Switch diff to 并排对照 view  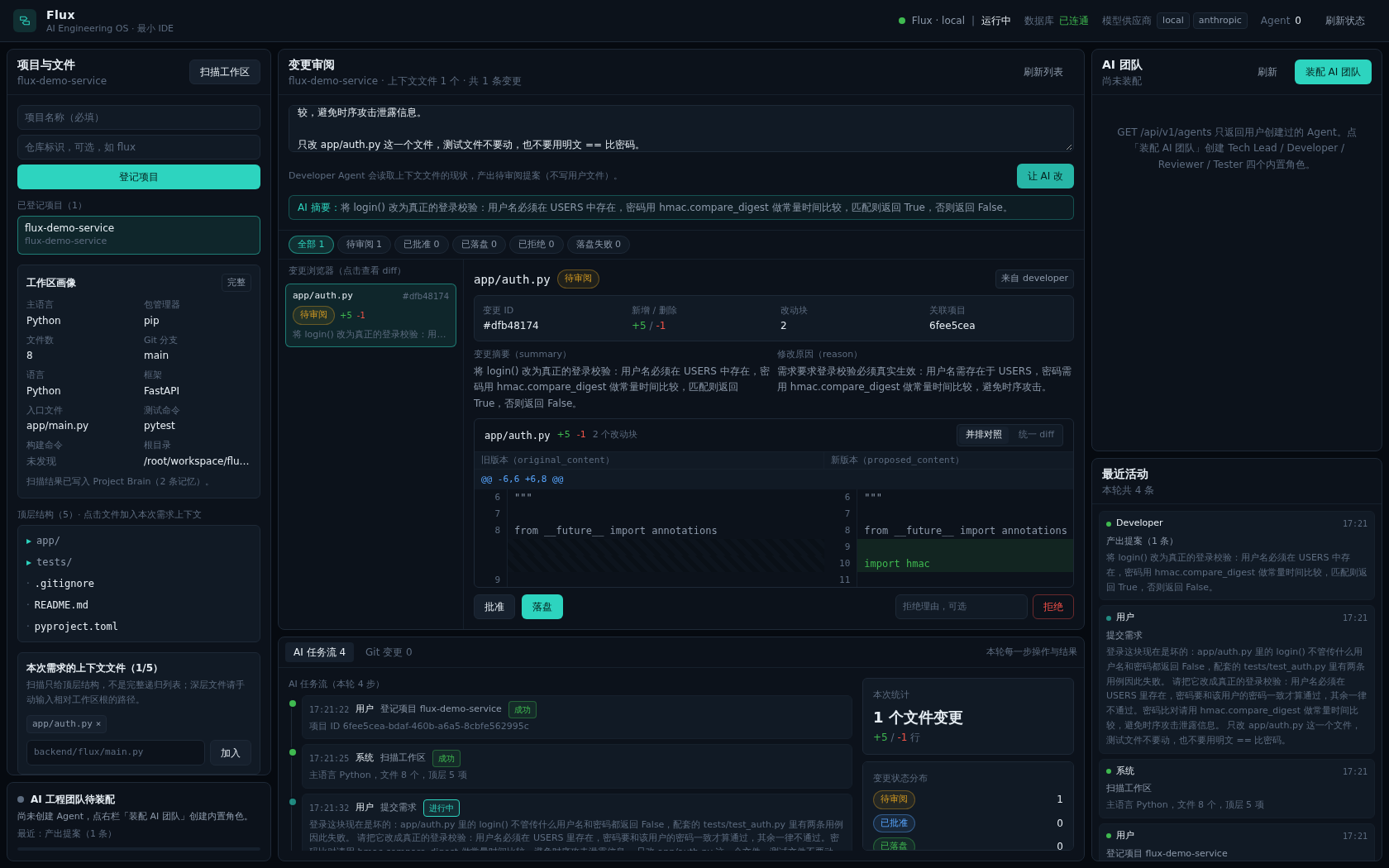tap(983, 435)
